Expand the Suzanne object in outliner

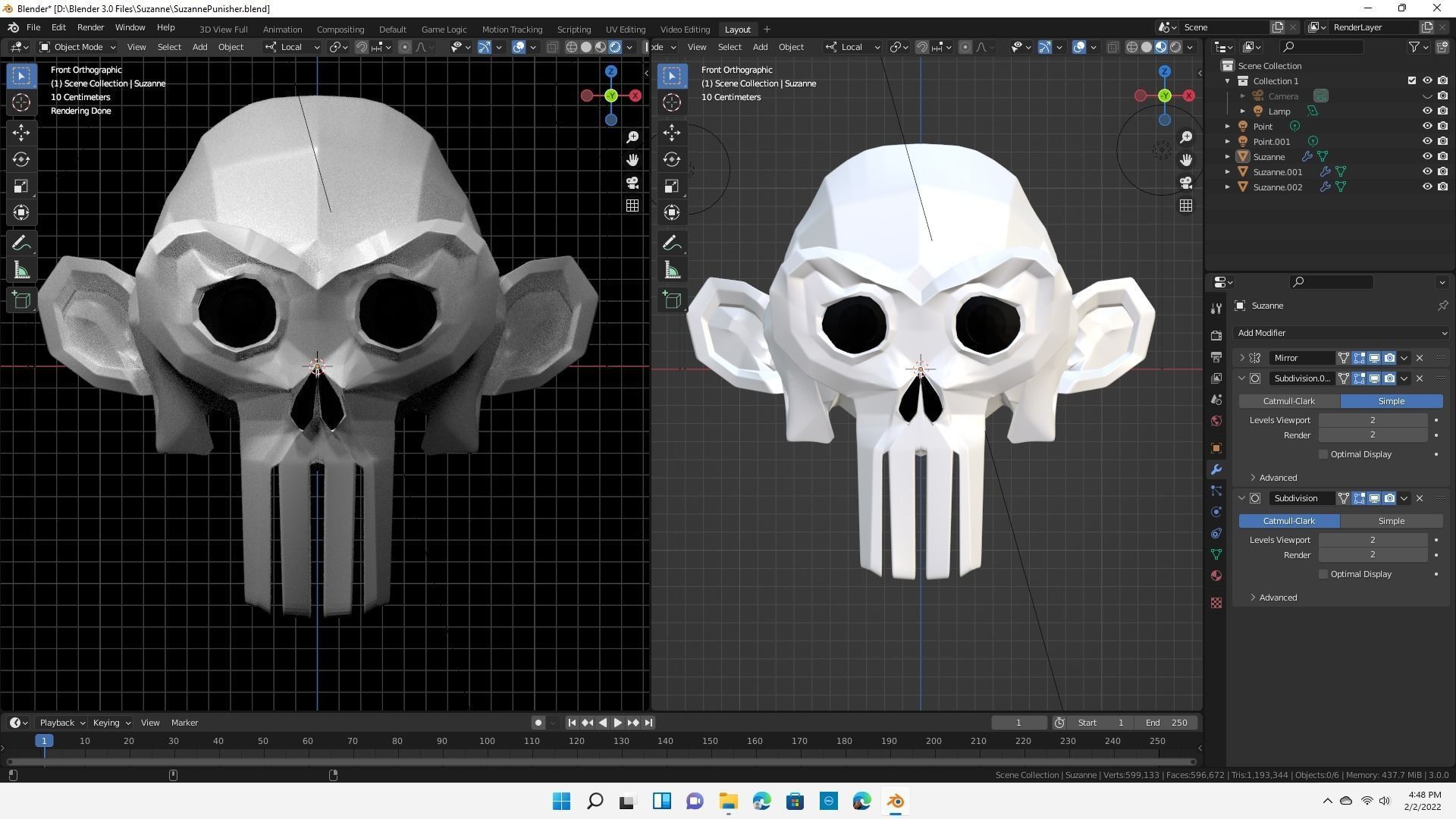[x=1228, y=157]
